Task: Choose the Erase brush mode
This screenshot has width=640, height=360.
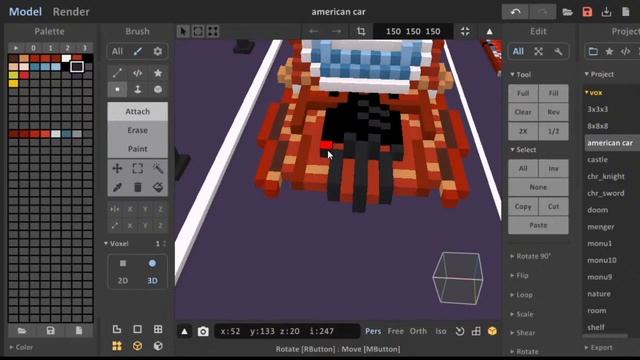Action: point(138,130)
